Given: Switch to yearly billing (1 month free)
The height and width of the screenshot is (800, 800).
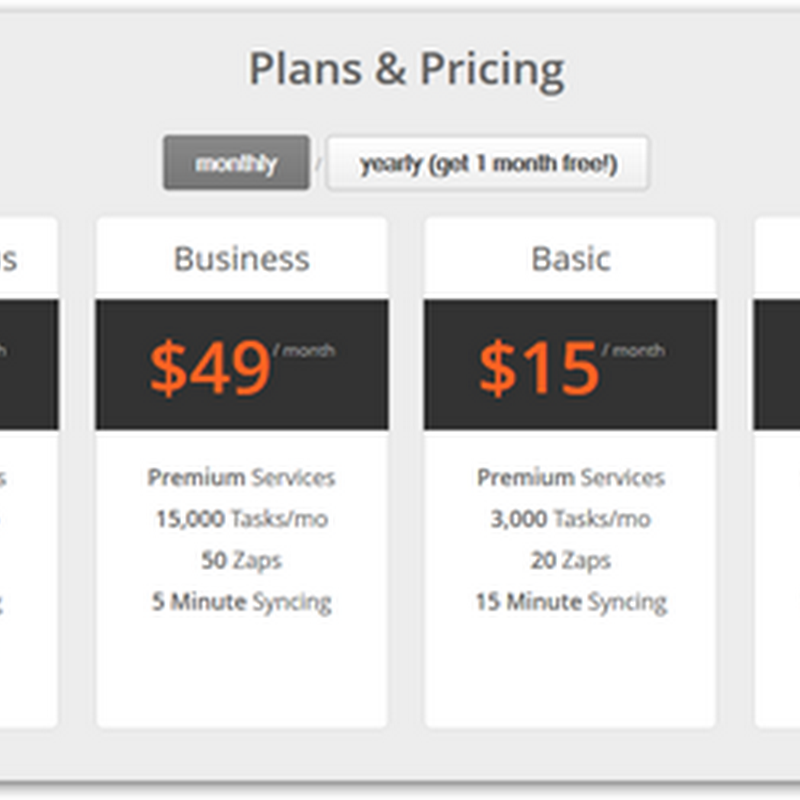Looking at the screenshot, I should click(x=488, y=163).
